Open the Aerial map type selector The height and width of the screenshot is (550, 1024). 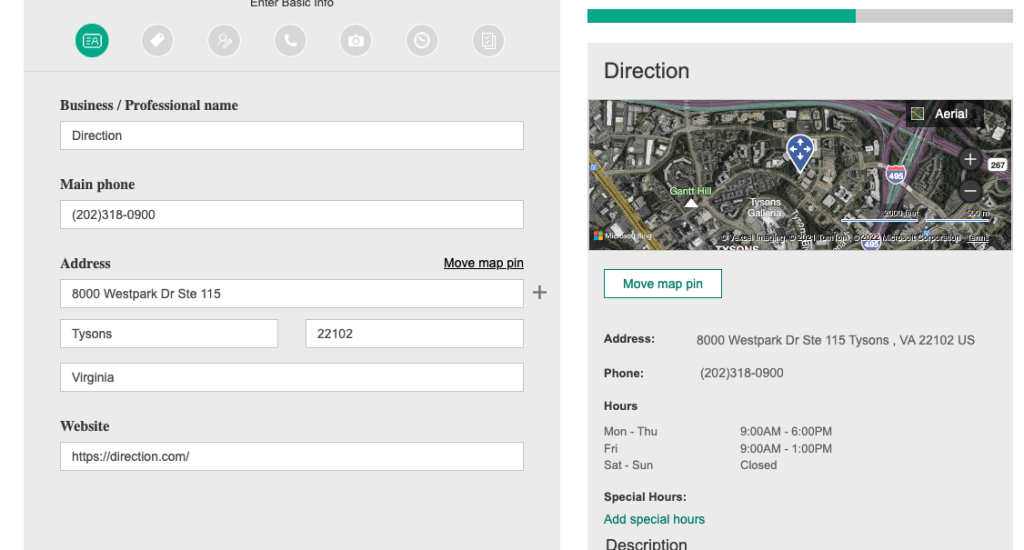[940, 114]
